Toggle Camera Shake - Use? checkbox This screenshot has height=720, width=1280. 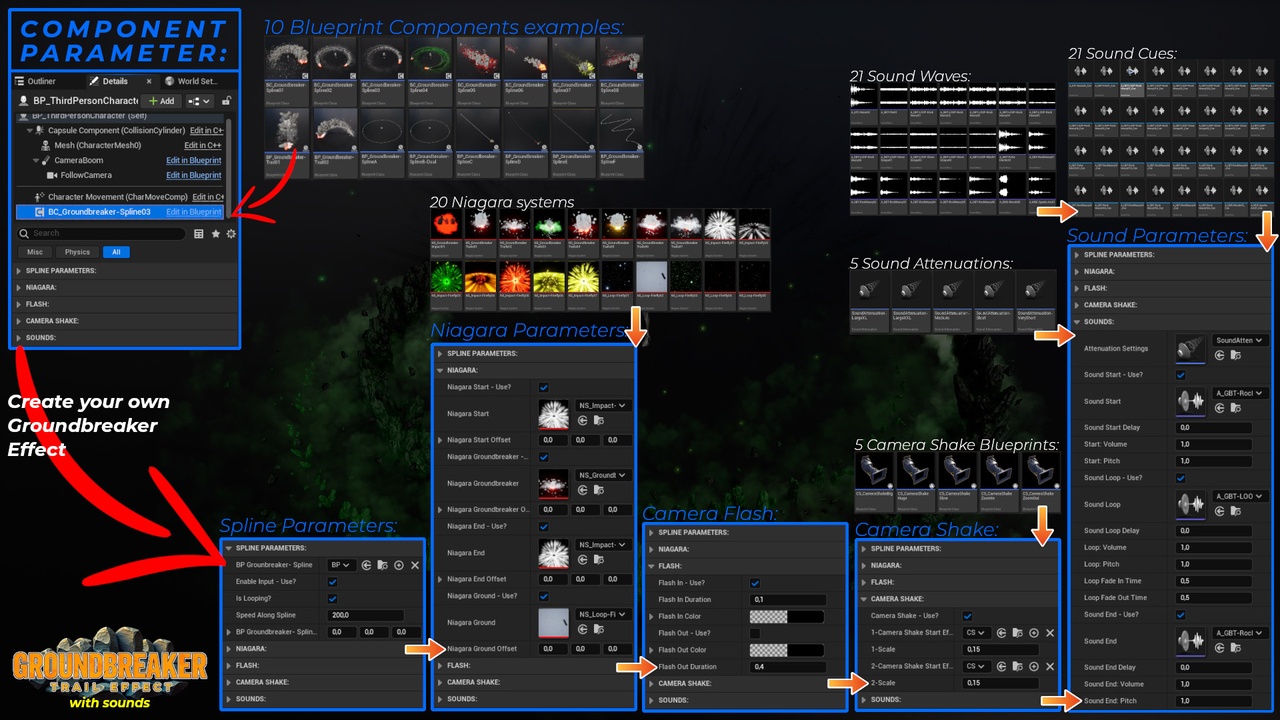[967, 616]
